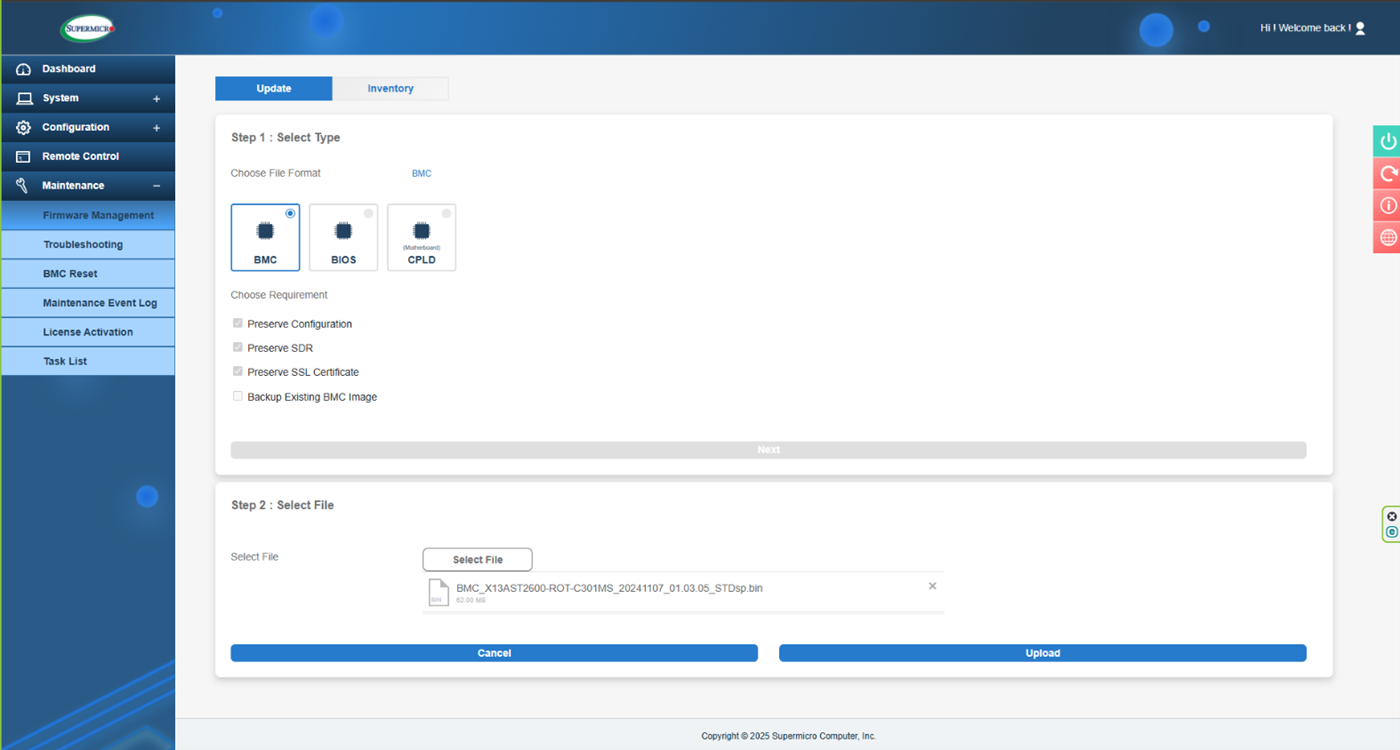Screen dimensions: 1400x750
Task: Click the Dashboard gauge icon
Action: click(24, 69)
